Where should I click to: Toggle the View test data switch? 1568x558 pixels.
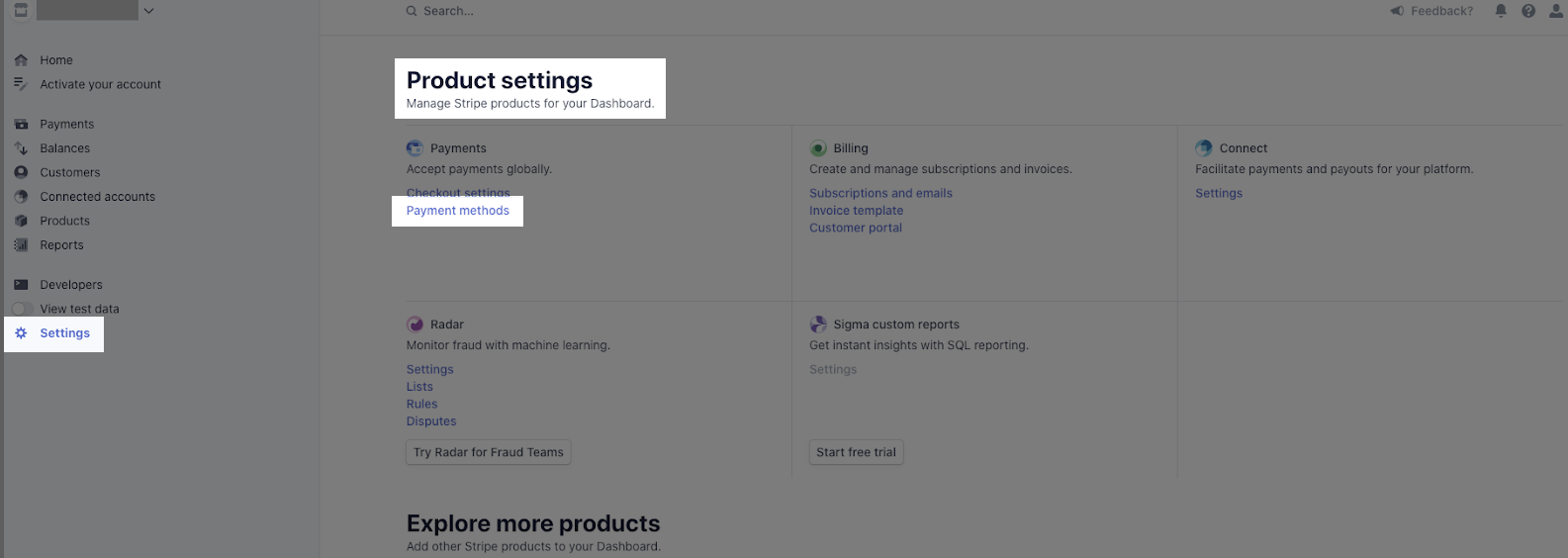22,309
